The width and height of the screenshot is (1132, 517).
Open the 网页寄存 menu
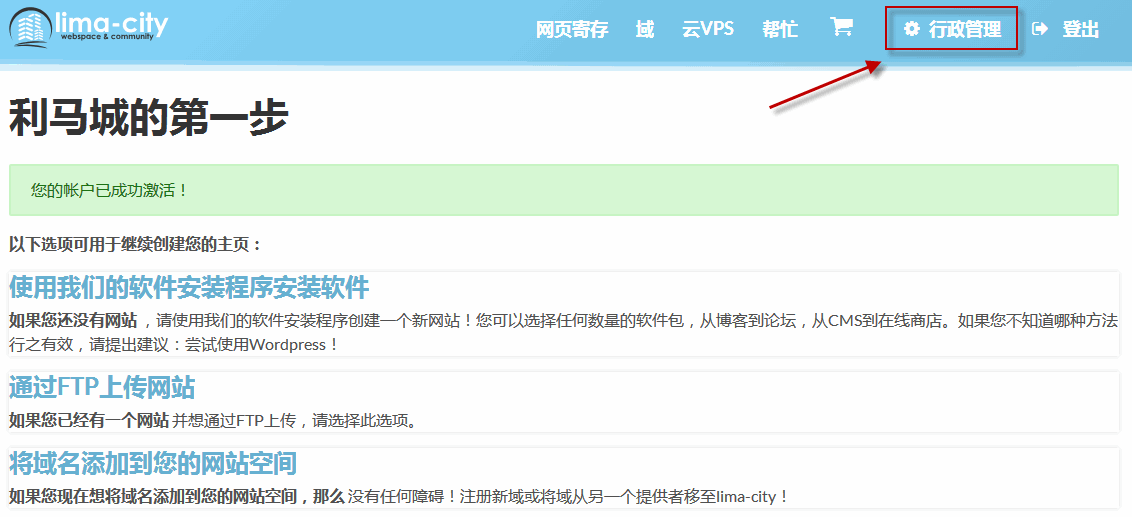click(572, 29)
